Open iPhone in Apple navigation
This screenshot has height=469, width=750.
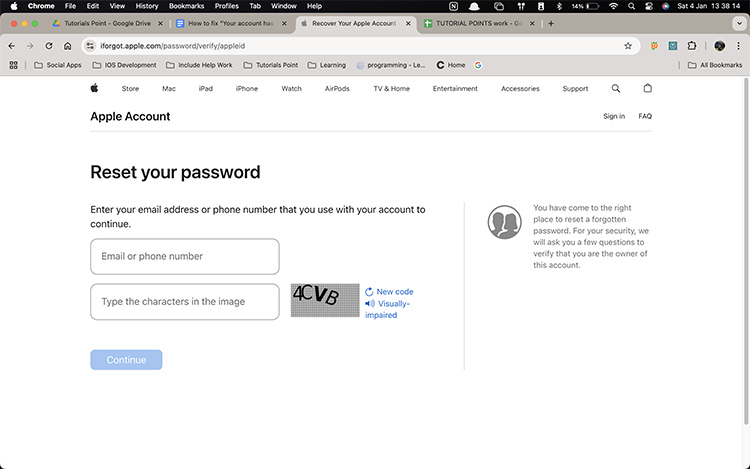tap(247, 88)
